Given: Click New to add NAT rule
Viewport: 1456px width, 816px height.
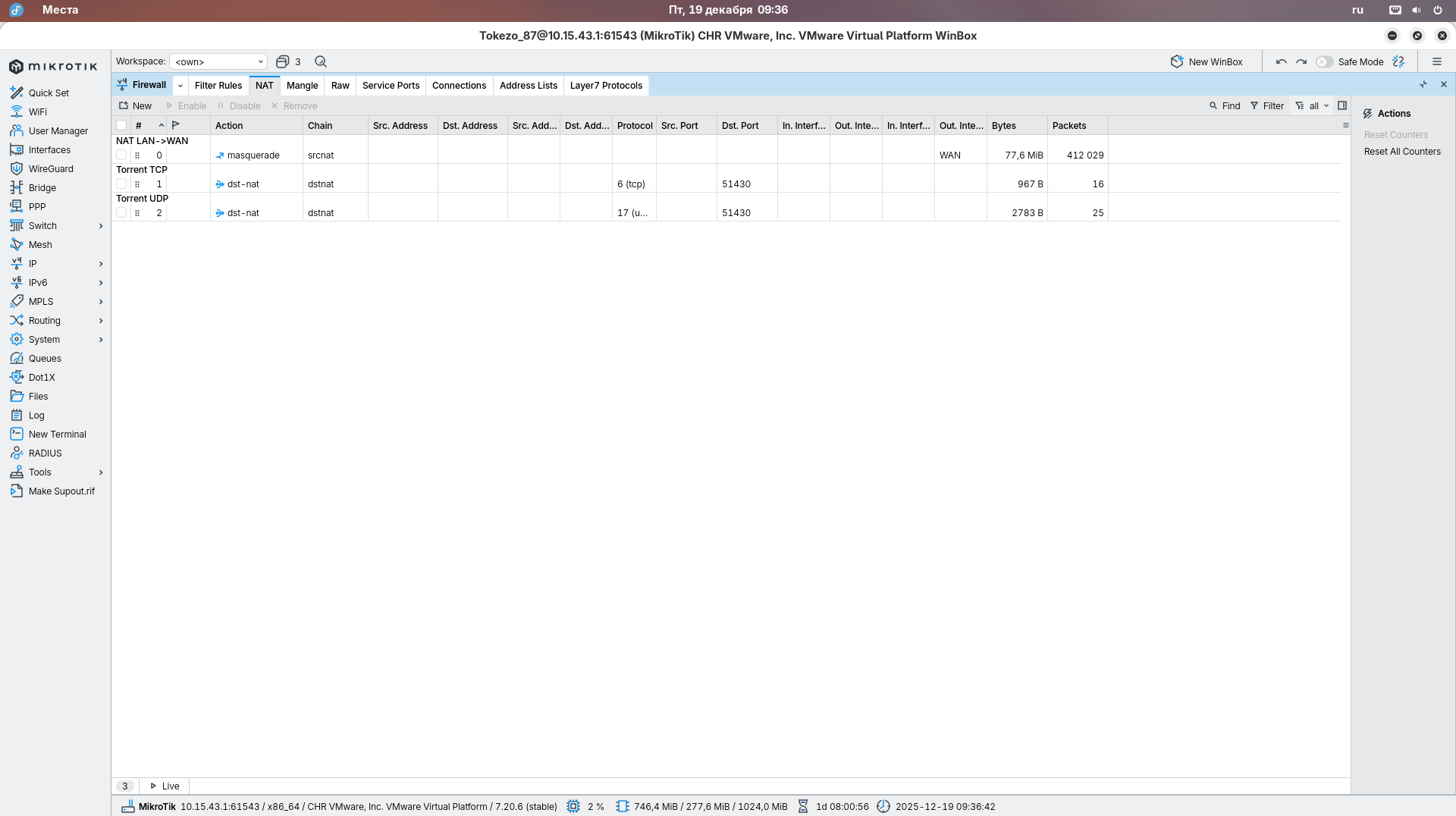Looking at the screenshot, I should [x=136, y=105].
